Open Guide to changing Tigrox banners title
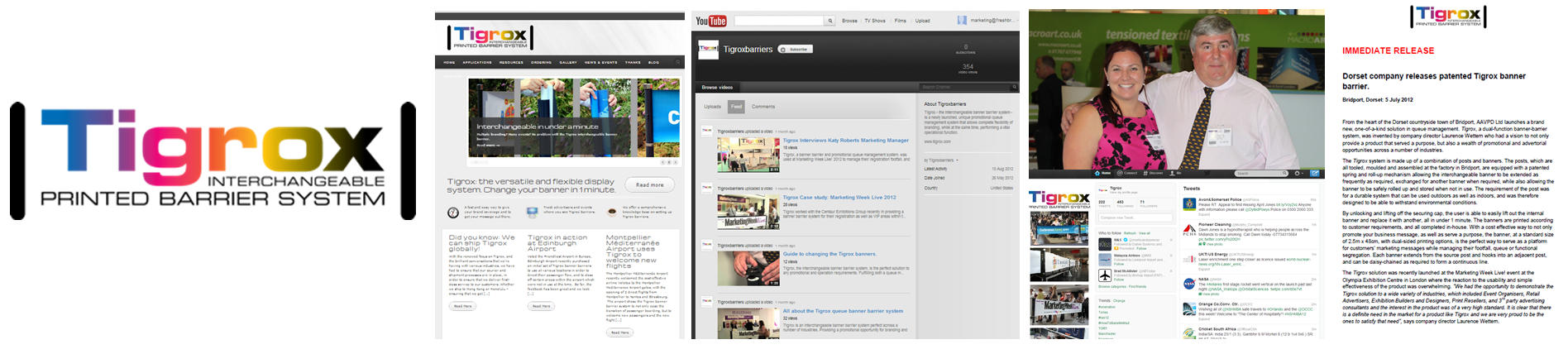Image resolution: width=1568 pixels, height=354 pixels. pos(829,254)
